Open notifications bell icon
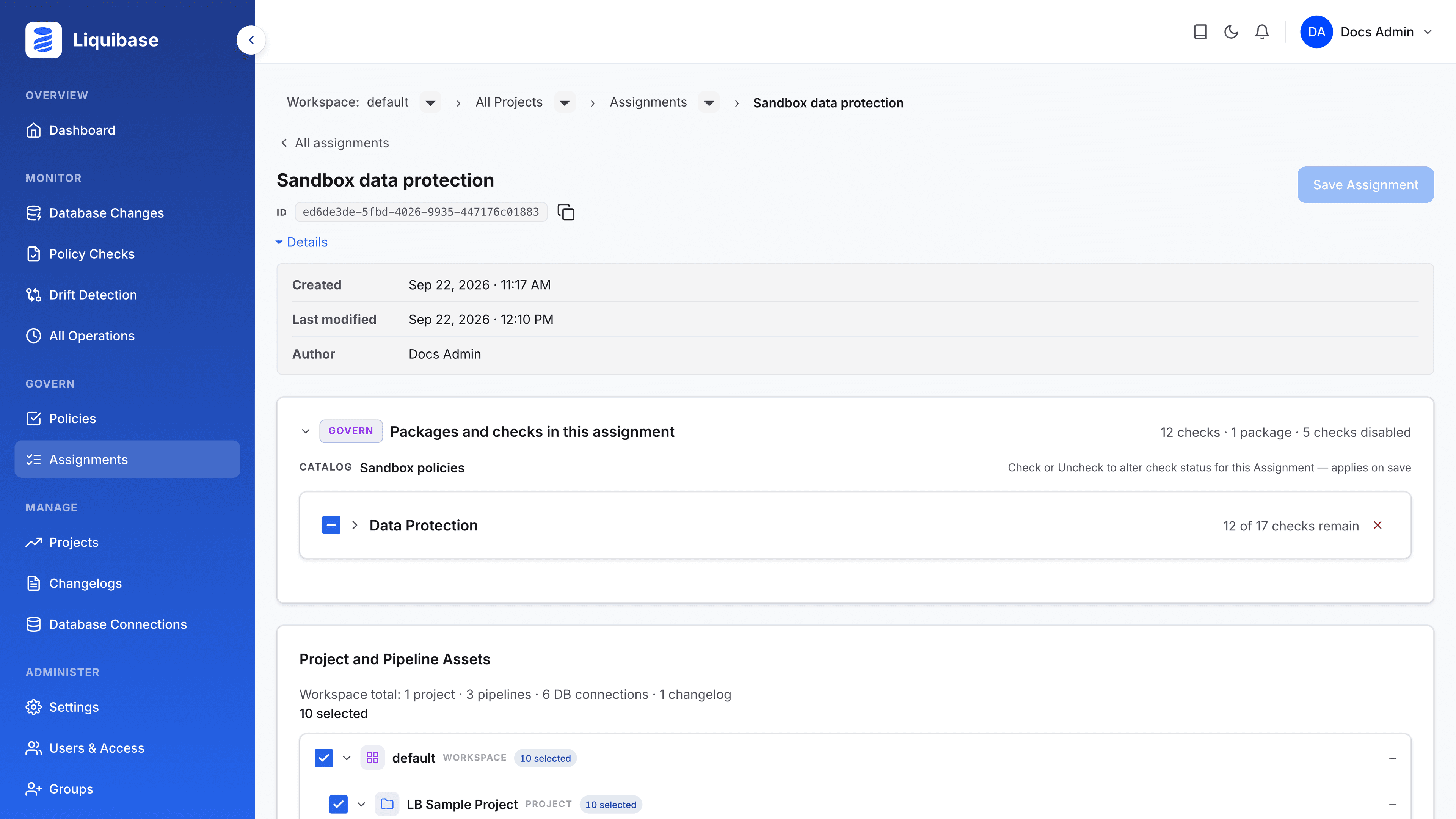The width and height of the screenshot is (1456, 819). [1262, 31]
